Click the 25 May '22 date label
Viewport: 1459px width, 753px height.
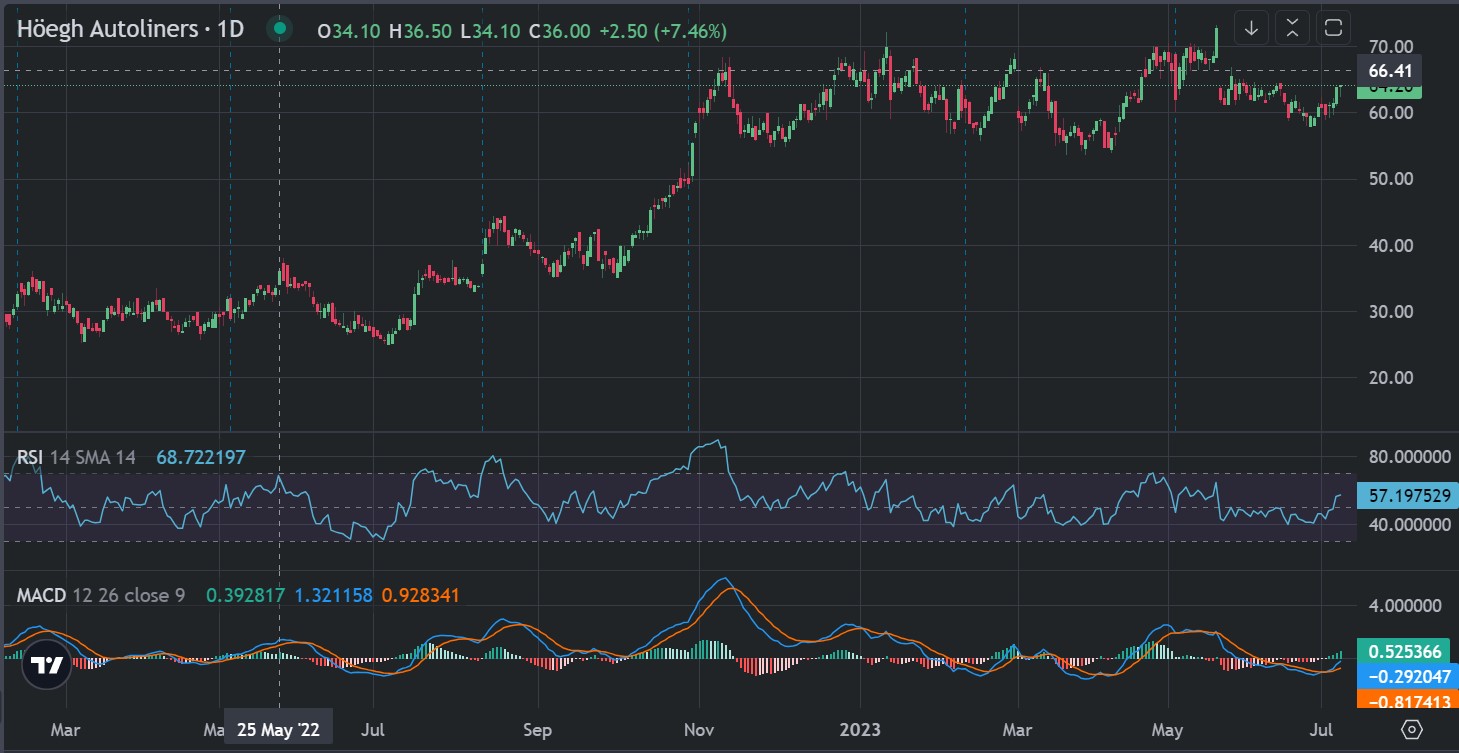[x=278, y=729]
